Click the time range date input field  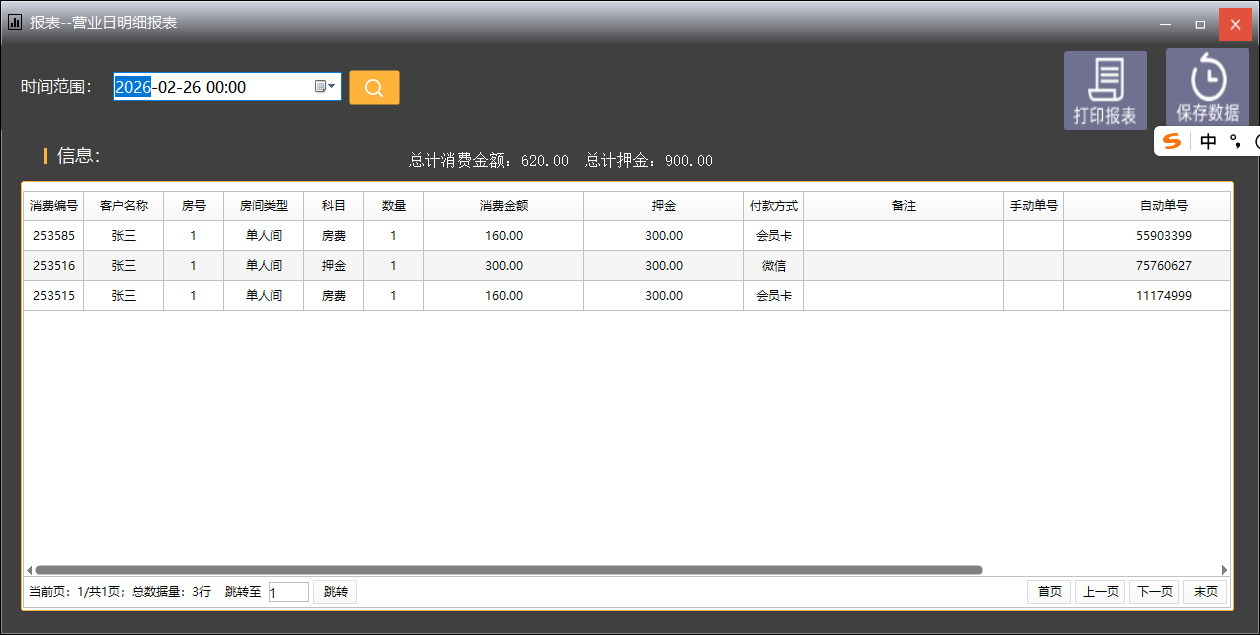tap(210, 87)
